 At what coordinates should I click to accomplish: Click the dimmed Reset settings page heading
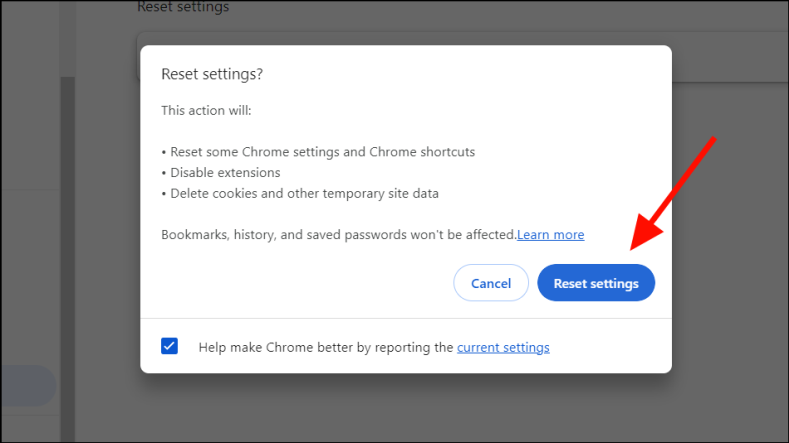coord(183,8)
